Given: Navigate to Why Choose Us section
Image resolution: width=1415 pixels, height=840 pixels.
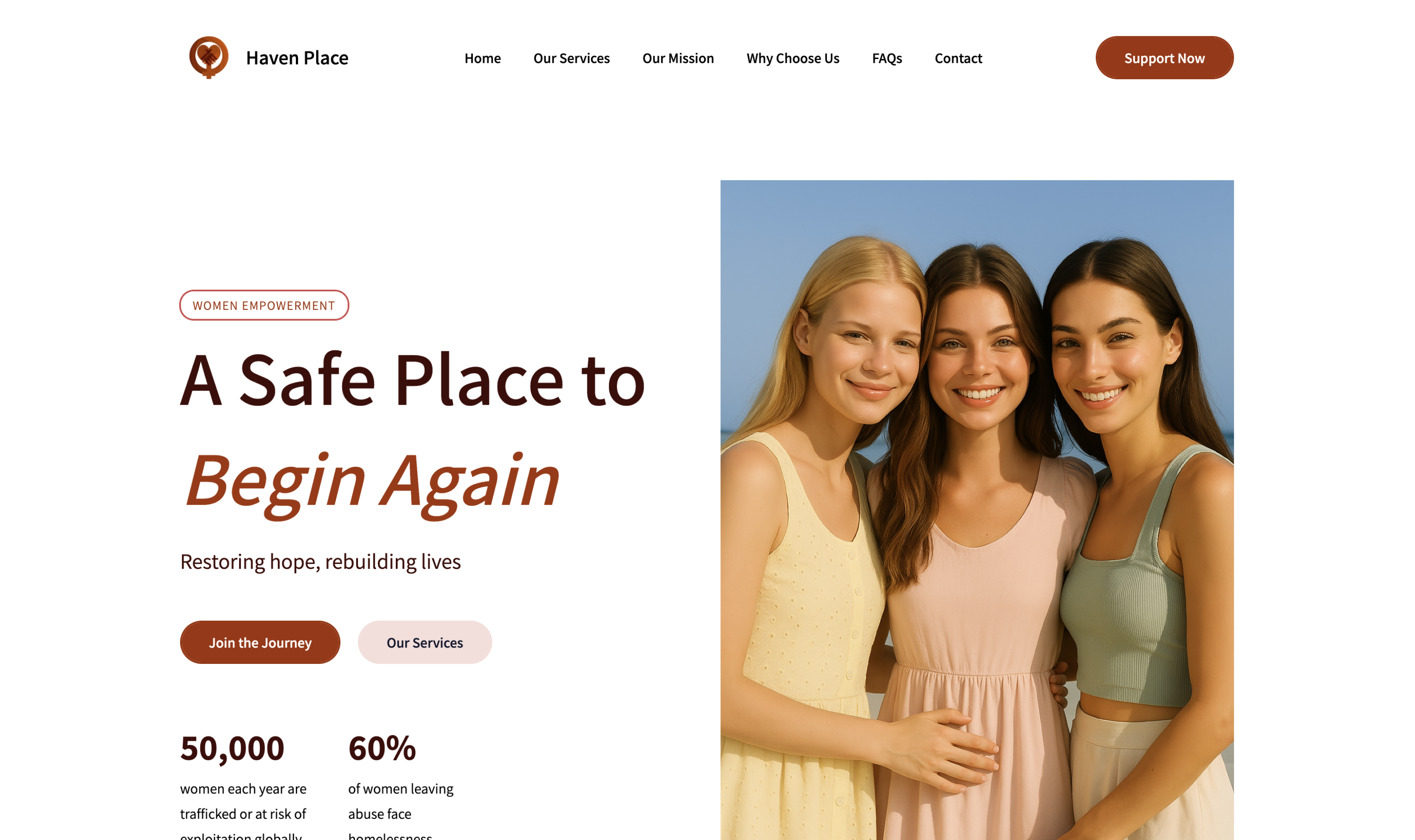Looking at the screenshot, I should (792, 58).
